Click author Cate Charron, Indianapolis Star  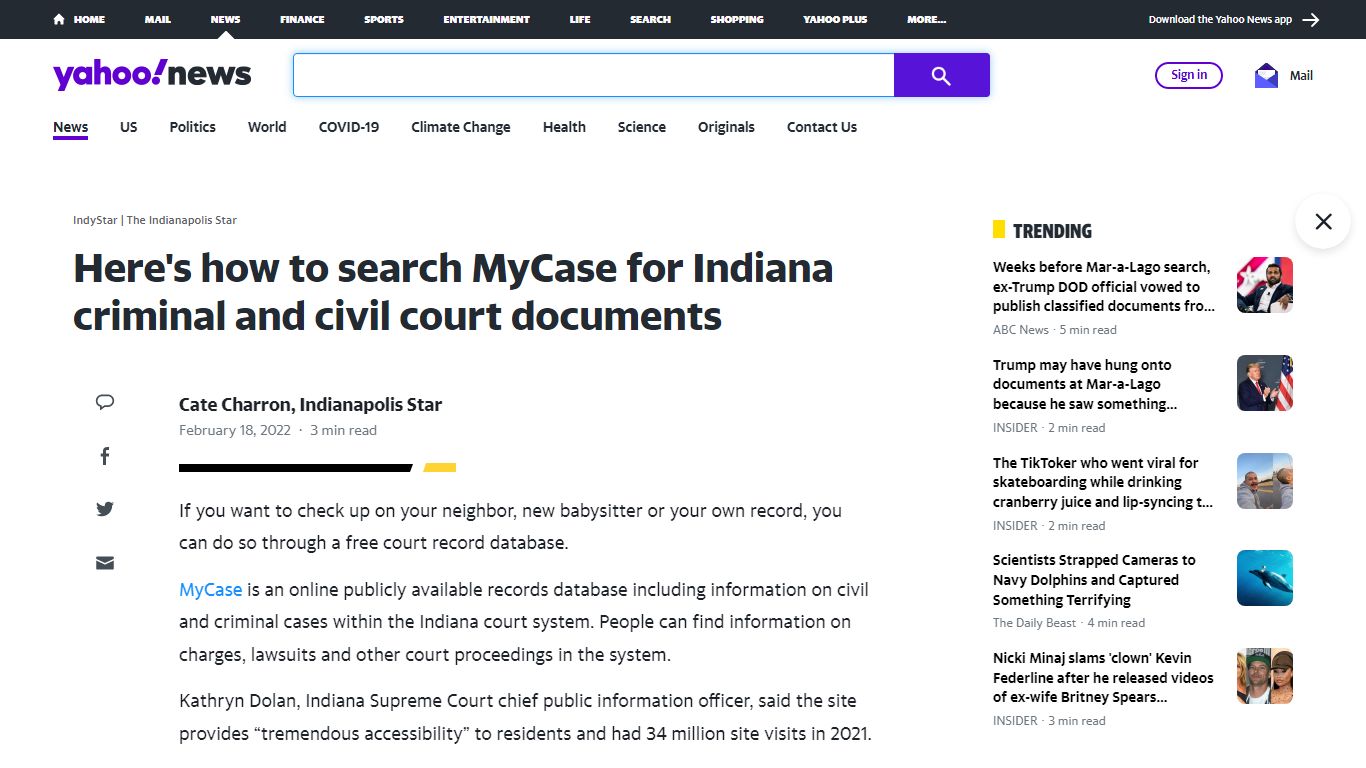coord(310,404)
